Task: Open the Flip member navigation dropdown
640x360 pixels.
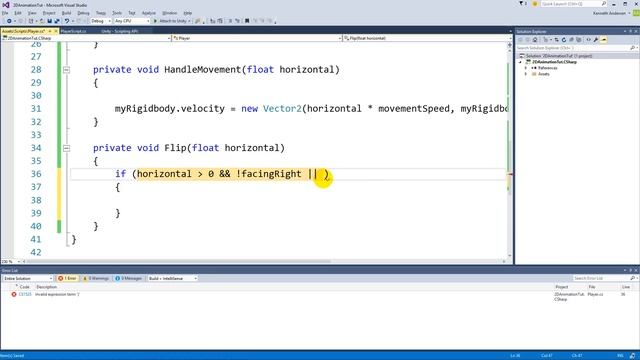Action: coord(427,38)
